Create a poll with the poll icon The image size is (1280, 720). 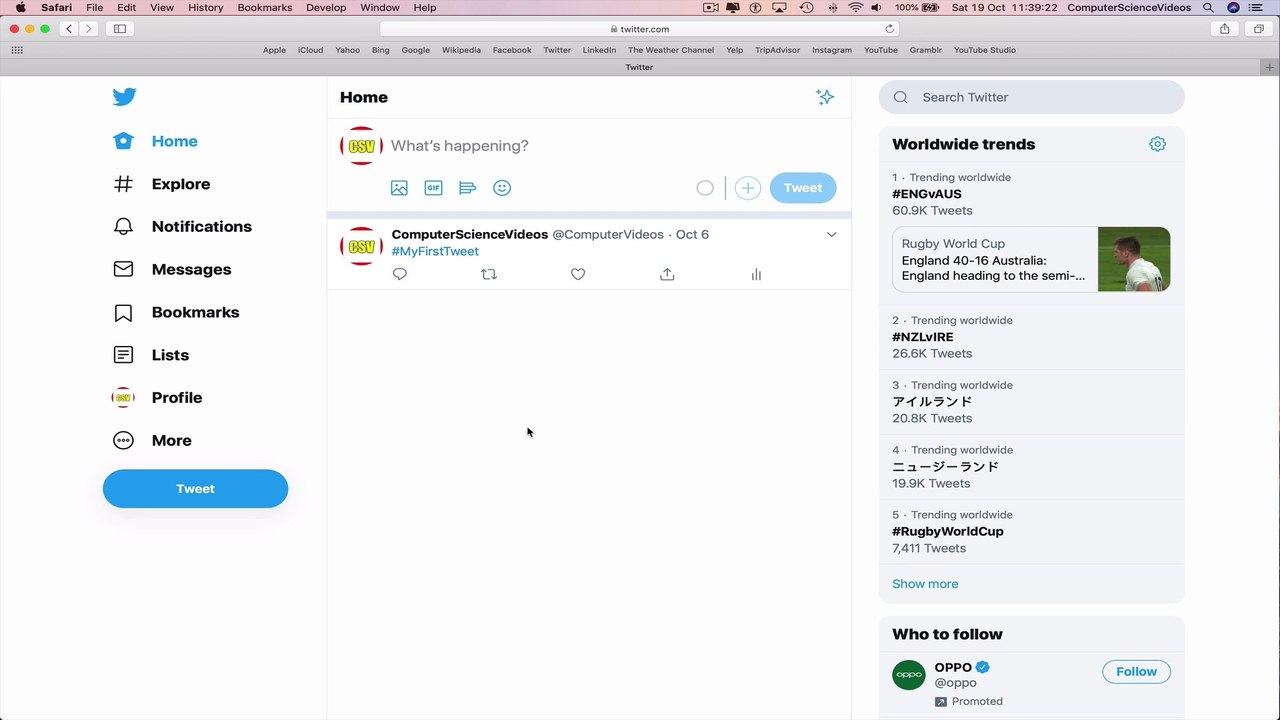tap(467, 188)
